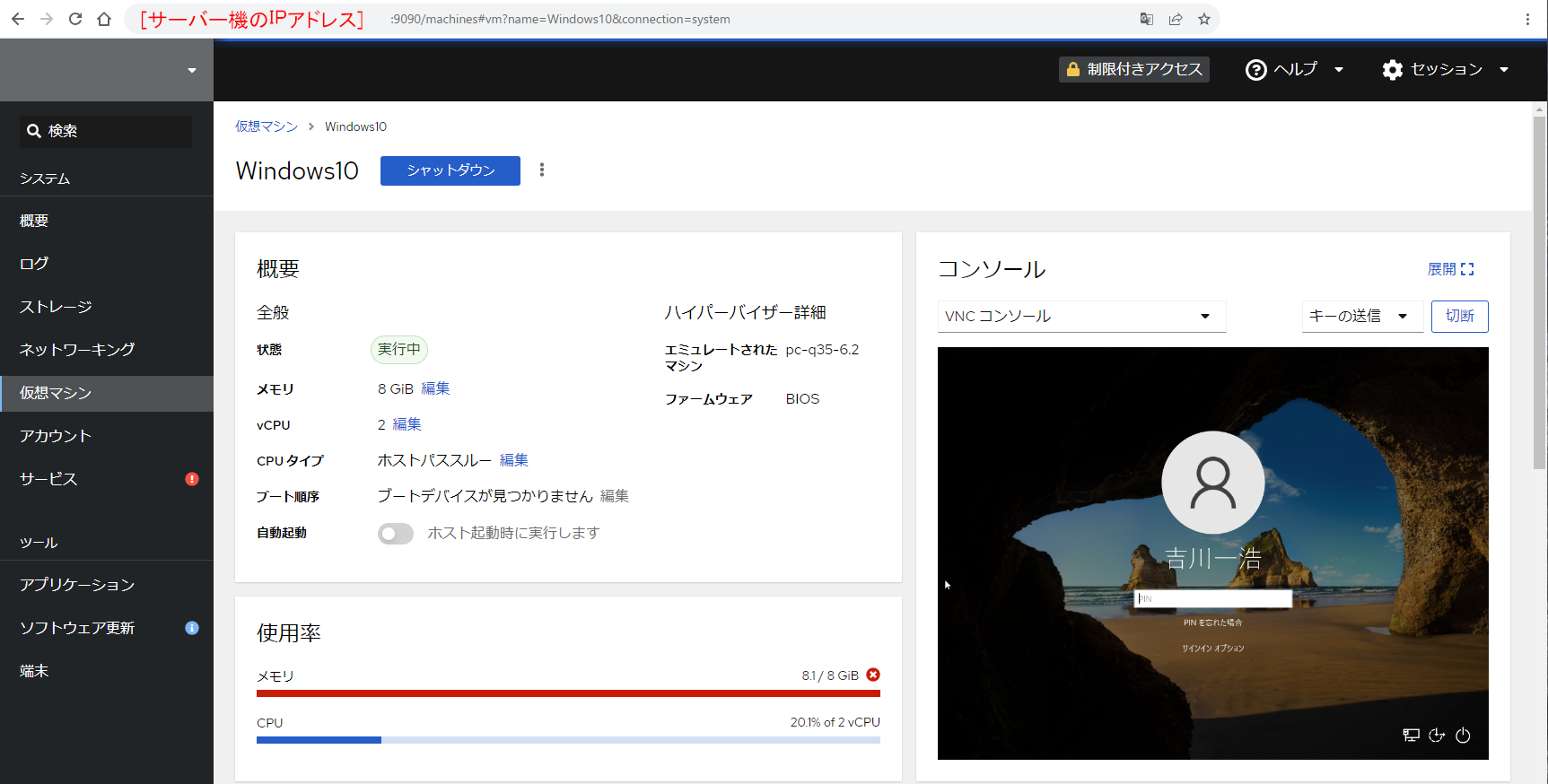Select ストレージ in the sidebar
The width and height of the screenshot is (1548, 784).
[56, 307]
